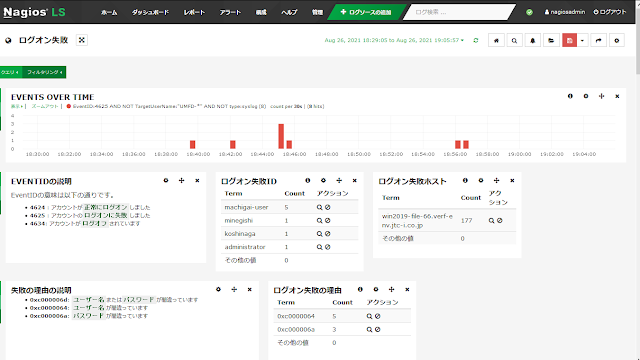Open the レポート menu item

coord(194,12)
